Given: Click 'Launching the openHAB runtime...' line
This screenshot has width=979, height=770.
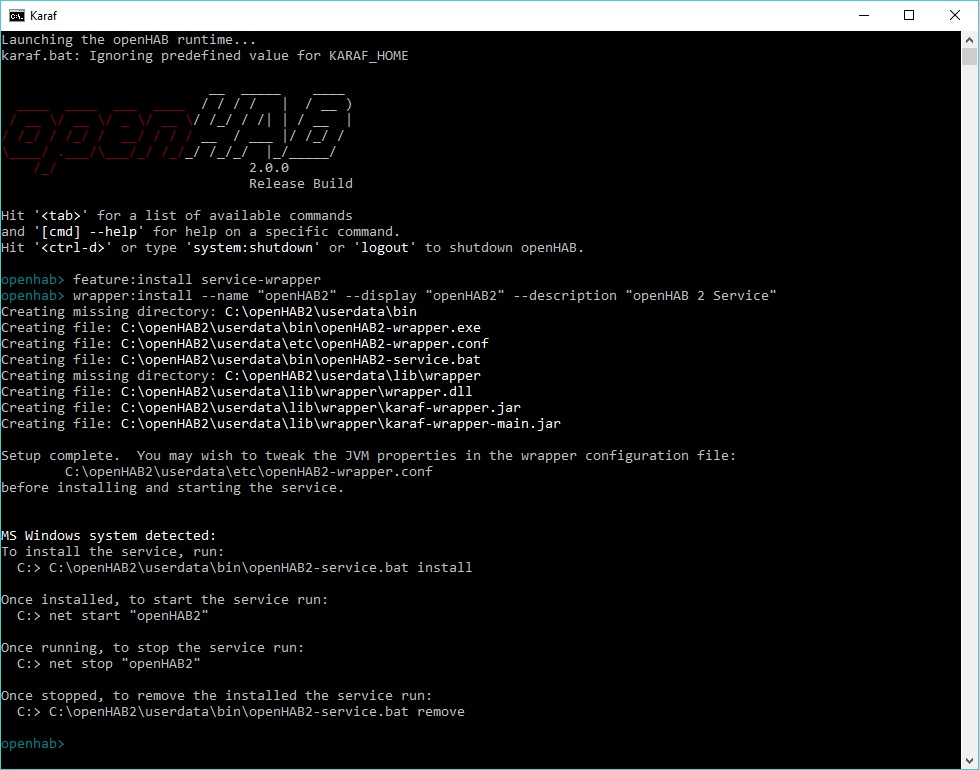Looking at the screenshot, I should [x=129, y=39].
